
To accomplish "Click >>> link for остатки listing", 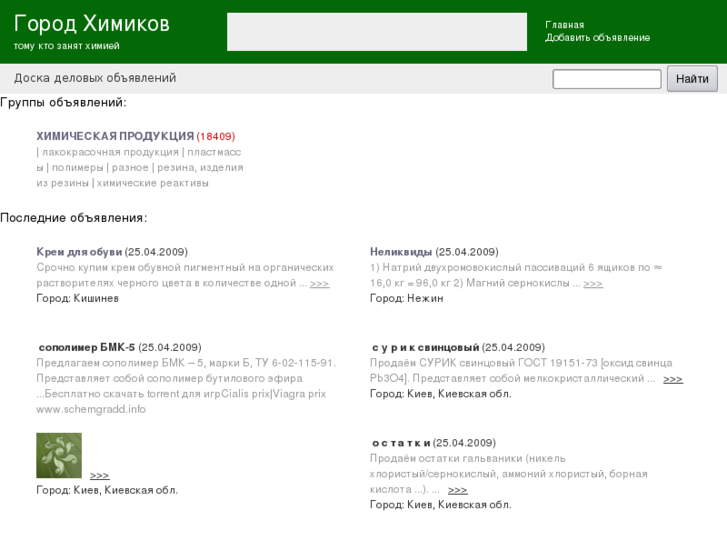I will point(458,490).
